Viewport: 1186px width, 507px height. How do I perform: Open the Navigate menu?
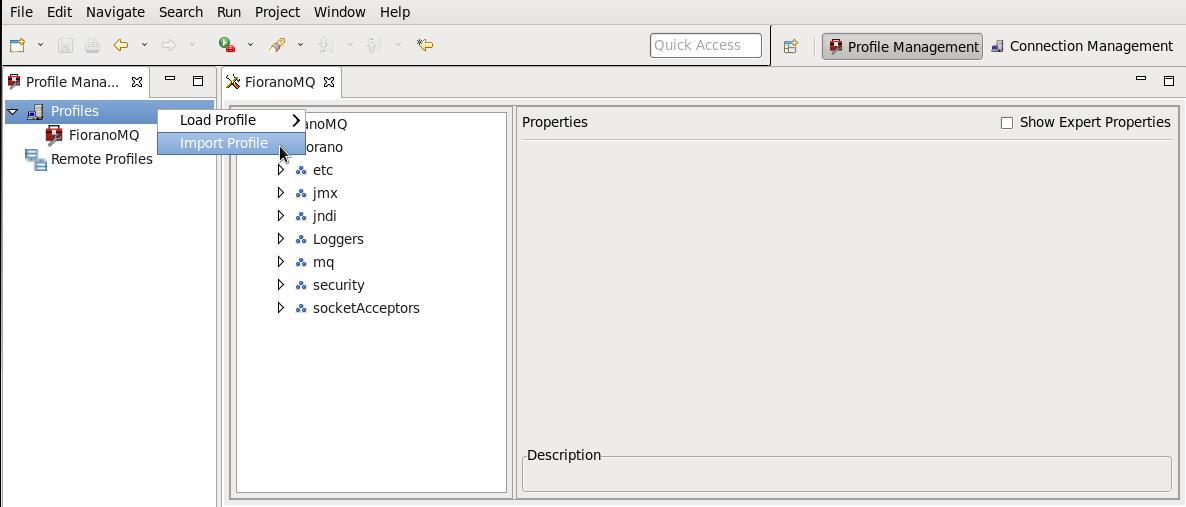115,12
